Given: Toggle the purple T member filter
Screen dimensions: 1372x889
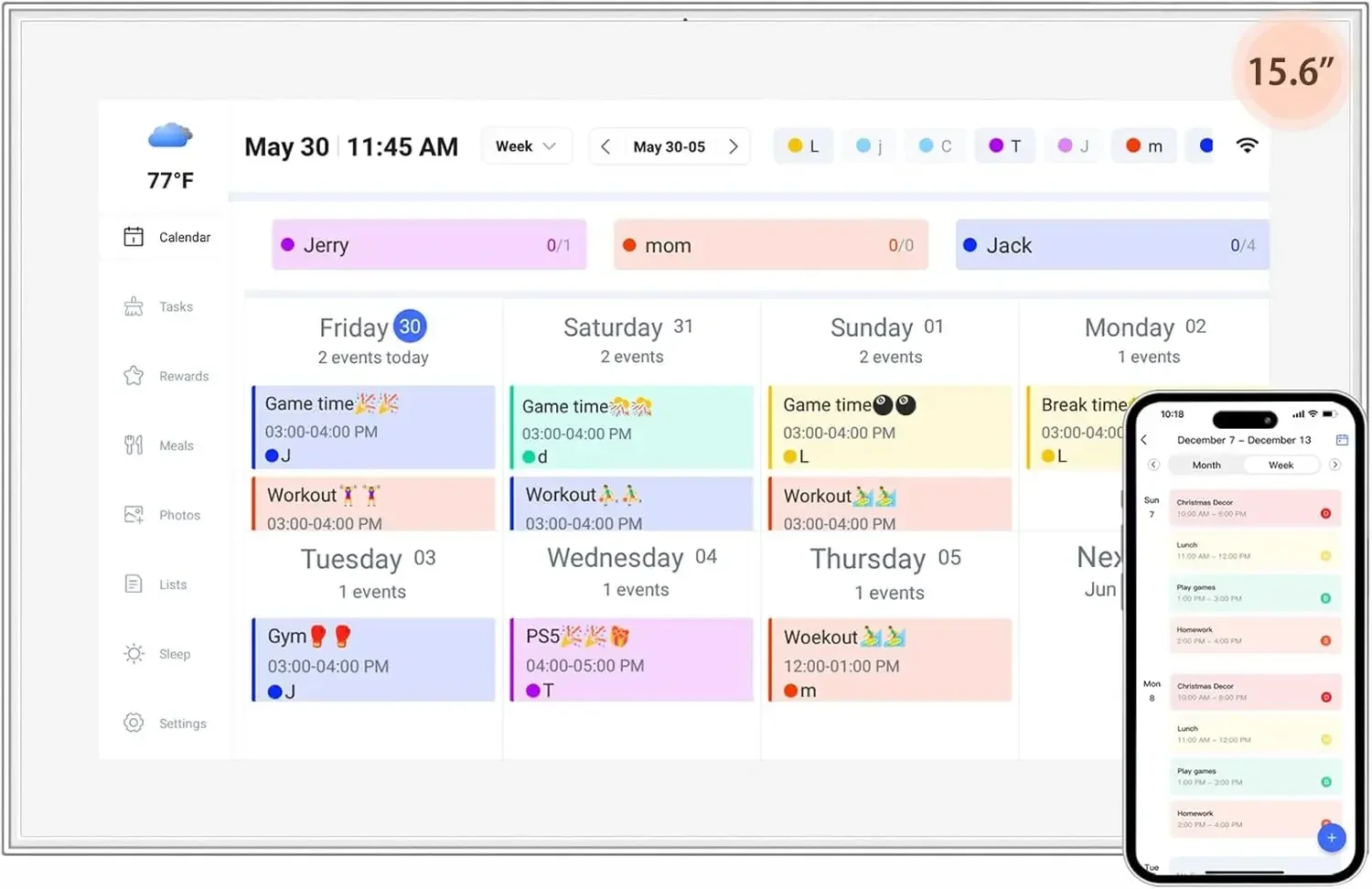Looking at the screenshot, I should [1004, 146].
